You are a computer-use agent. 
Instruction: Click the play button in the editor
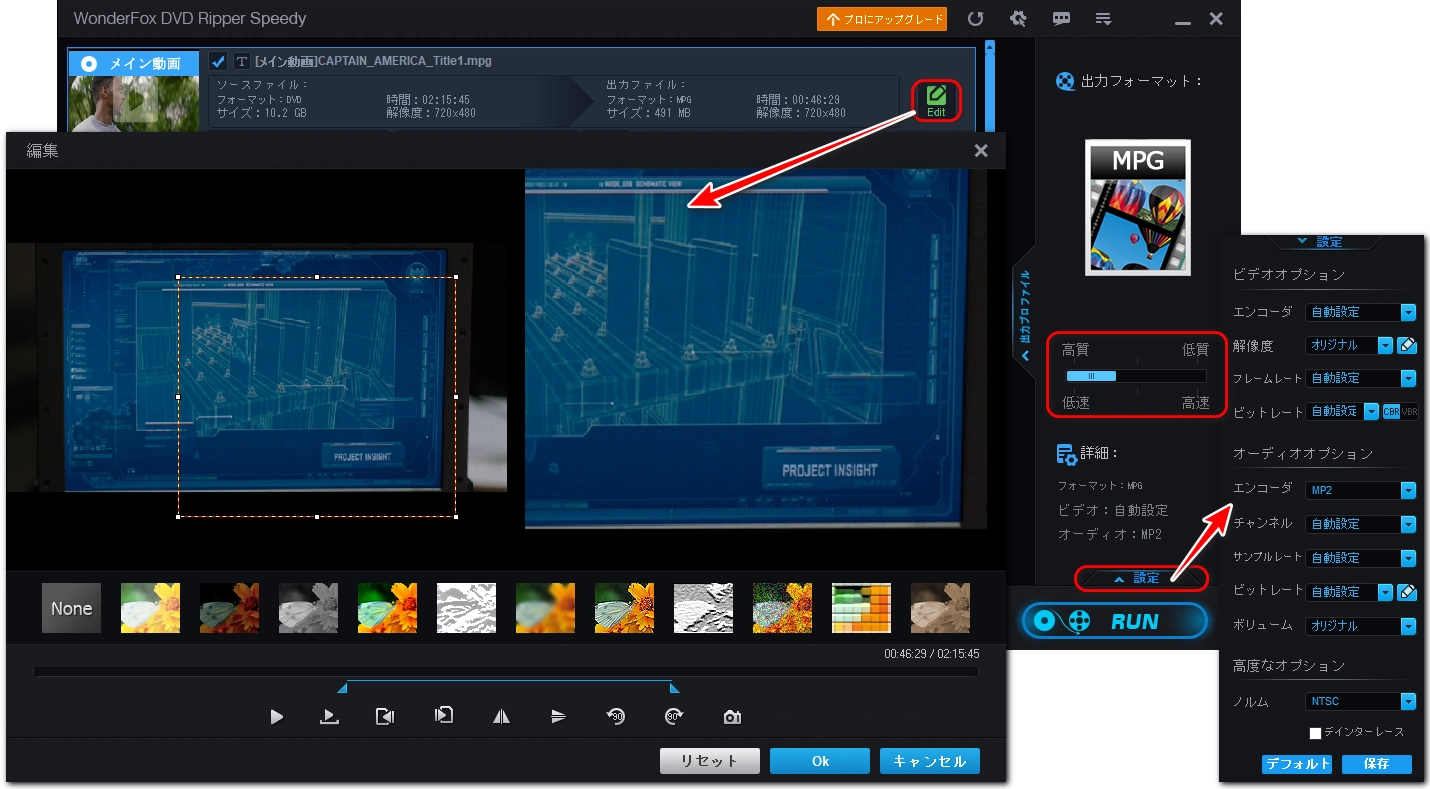(277, 717)
